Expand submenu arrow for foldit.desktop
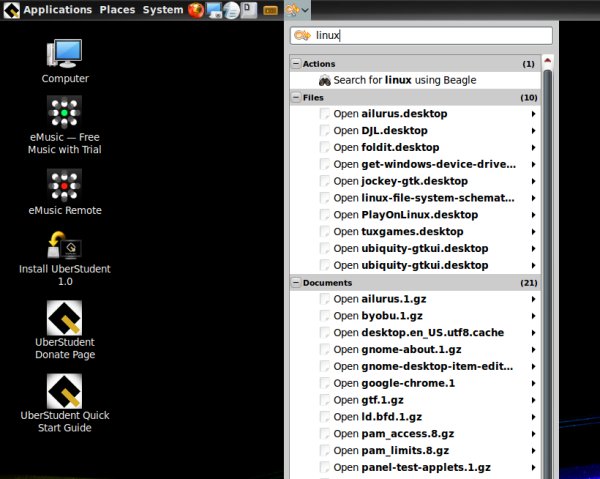The image size is (600, 479). 533,148
